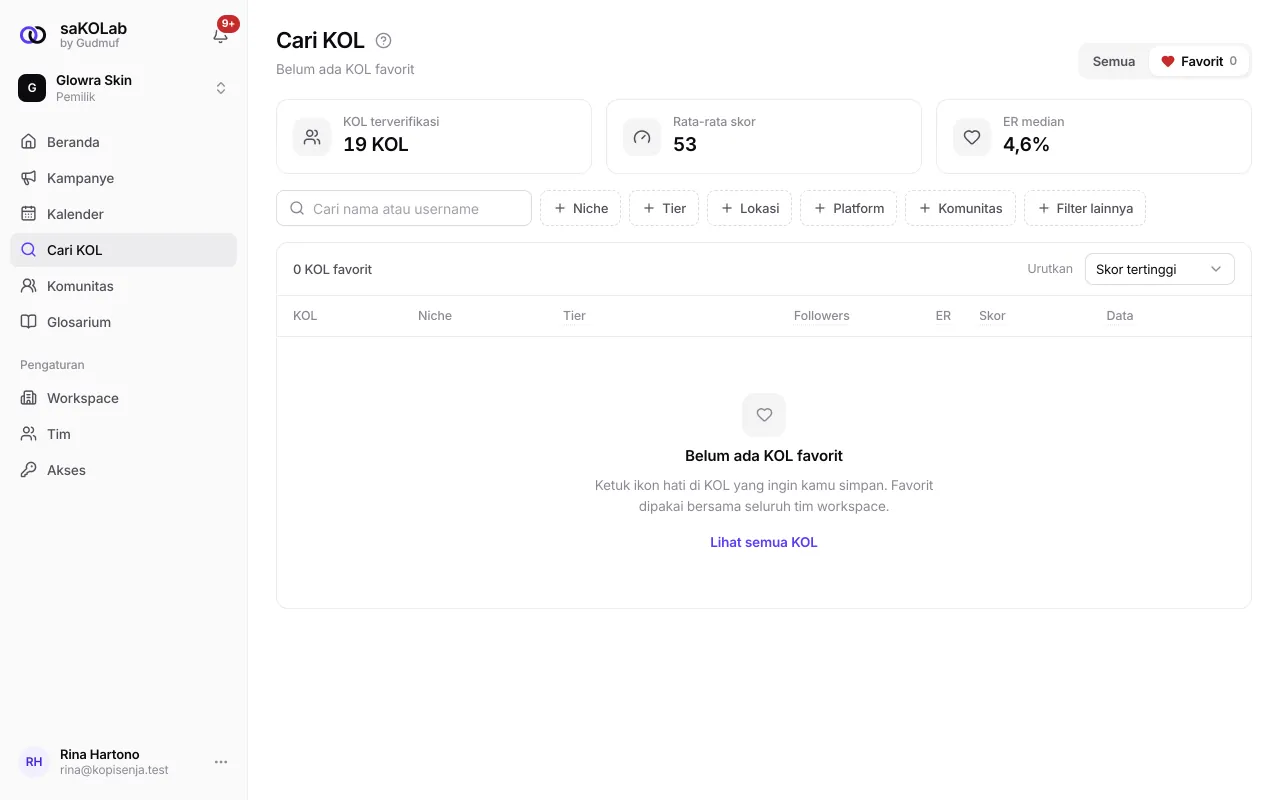The image size is (1280, 800).
Task: Expand the Glowra Skin workspace switcher
Action: coord(221,88)
